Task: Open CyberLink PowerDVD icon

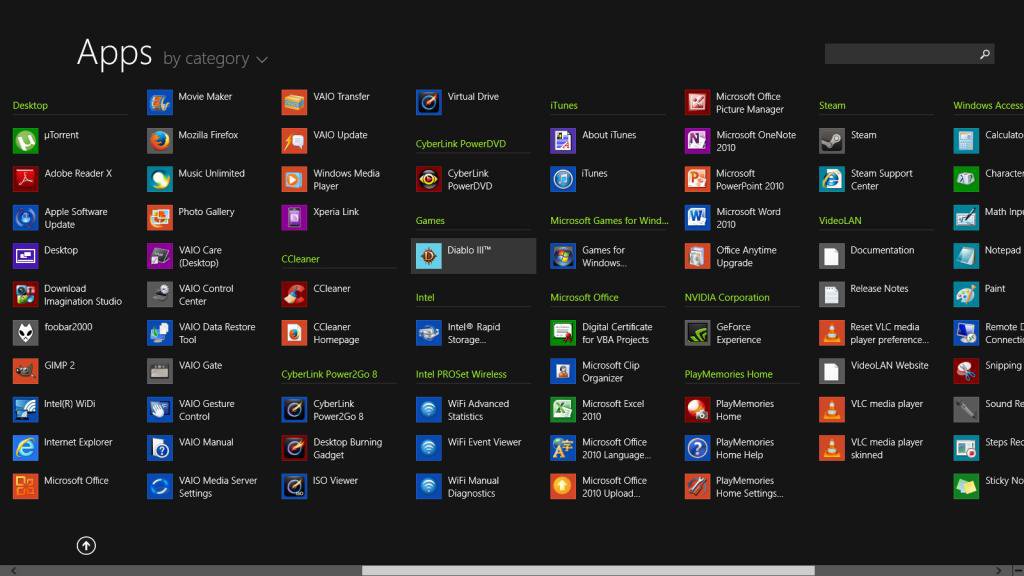Action: click(x=429, y=180)
